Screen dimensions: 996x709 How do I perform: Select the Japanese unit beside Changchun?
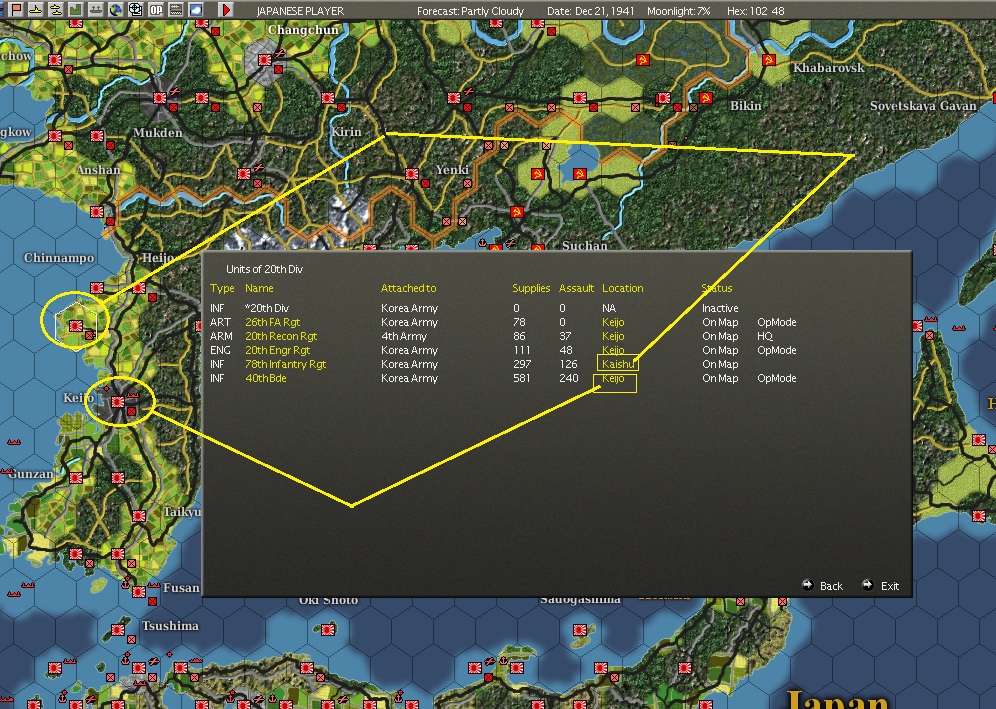tap(266, 60)
